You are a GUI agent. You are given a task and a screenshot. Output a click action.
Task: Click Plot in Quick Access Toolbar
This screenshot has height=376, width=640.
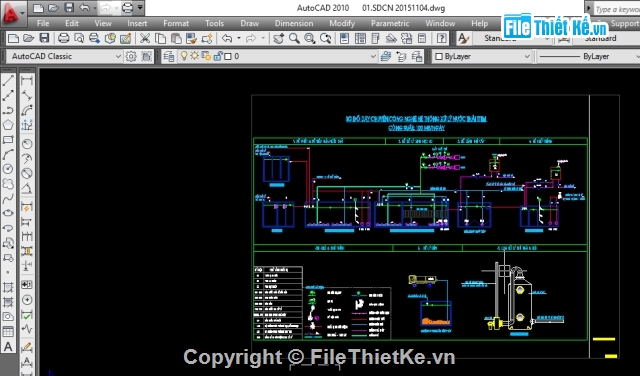pos(127,8)
